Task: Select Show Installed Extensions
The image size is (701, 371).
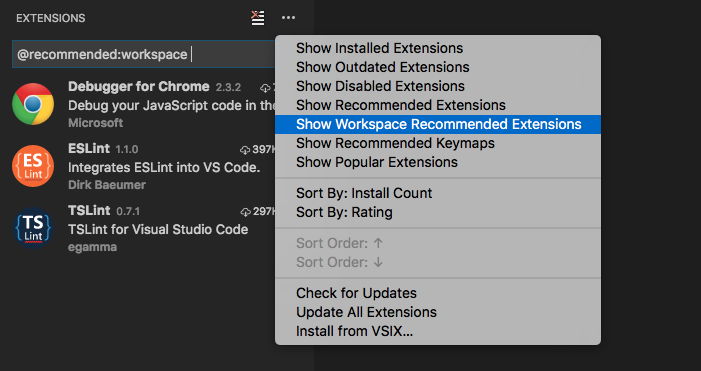Action: tap(438, 48)
